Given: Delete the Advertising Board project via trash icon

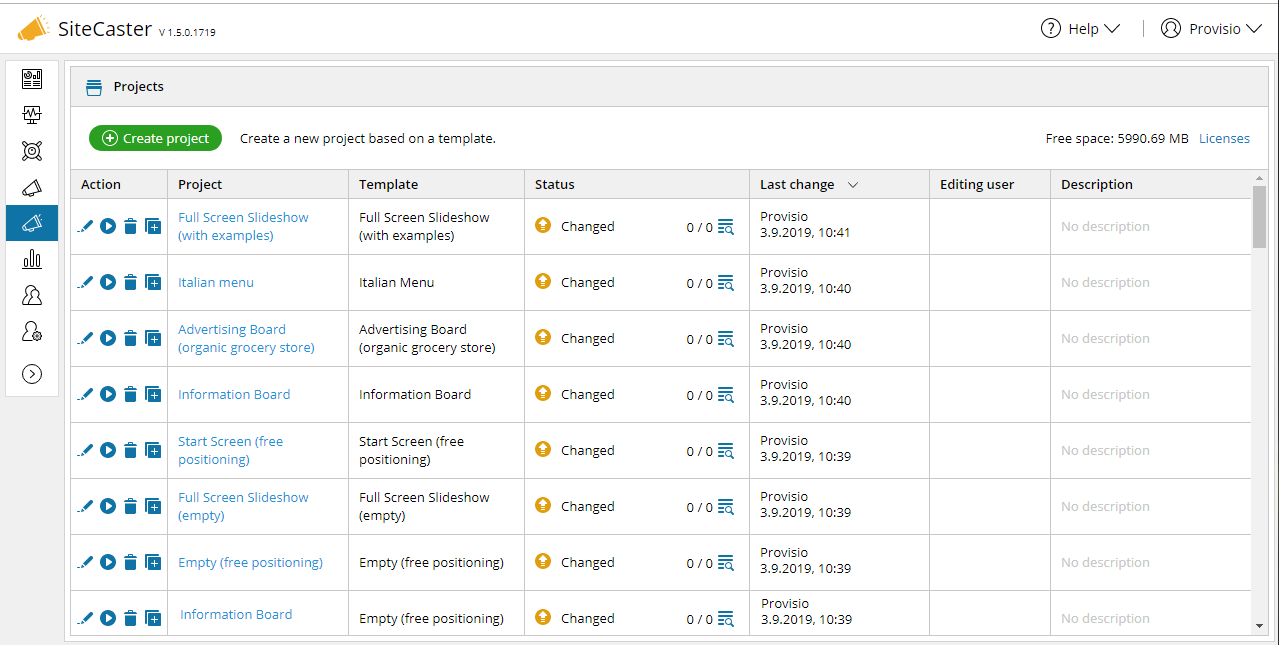Looking at the screenshot, I should click(130, 339).
